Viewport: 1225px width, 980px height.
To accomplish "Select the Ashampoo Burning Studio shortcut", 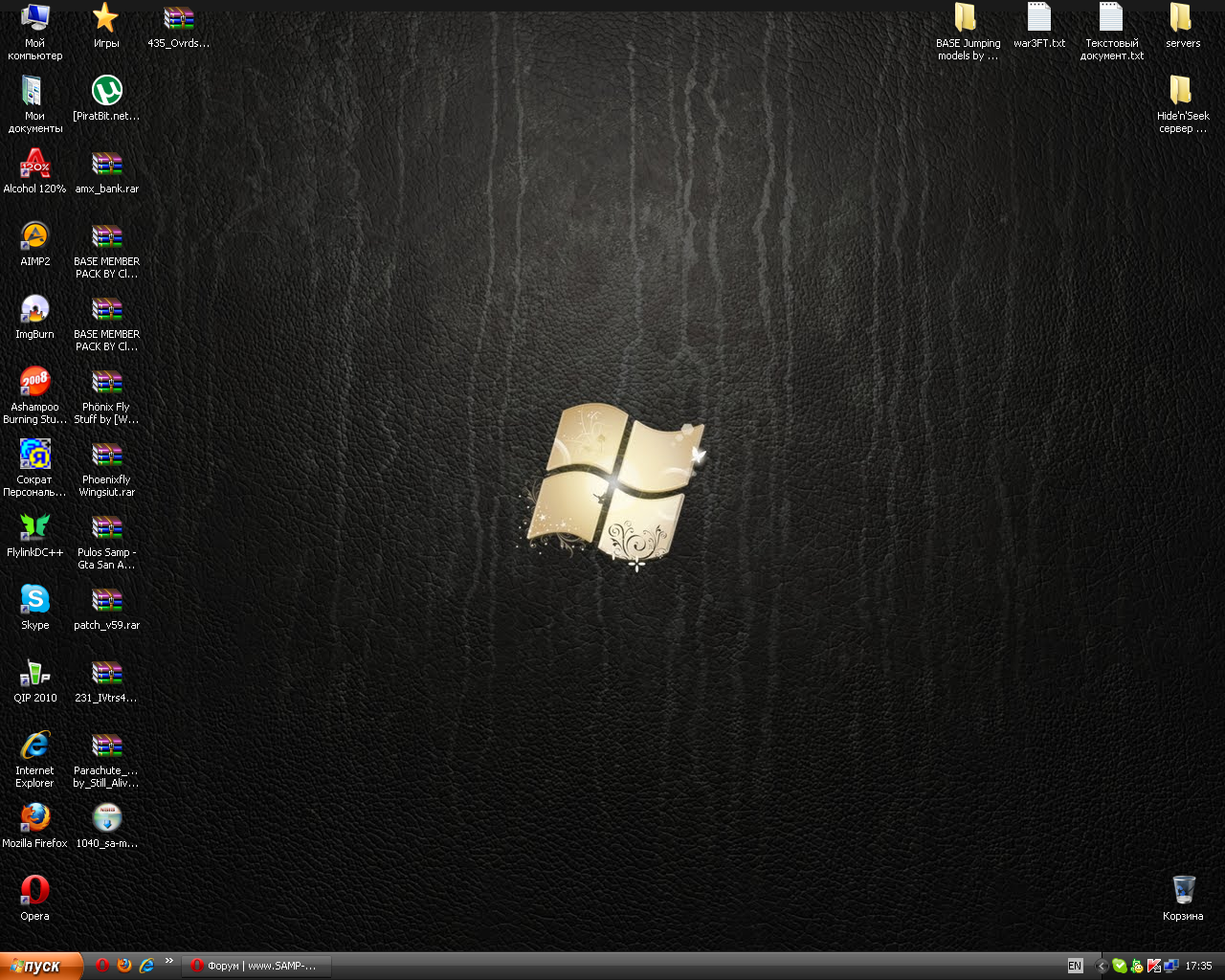I will pyautogui.click(x=35, y=395).
